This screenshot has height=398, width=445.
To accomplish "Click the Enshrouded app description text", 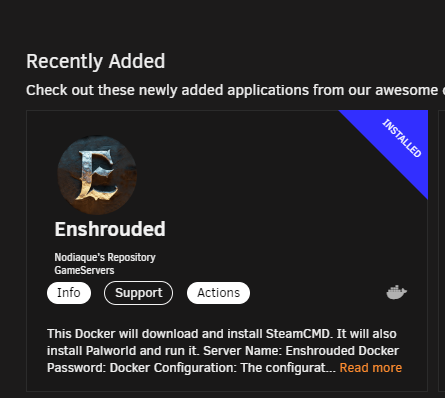I will (223, 351).
